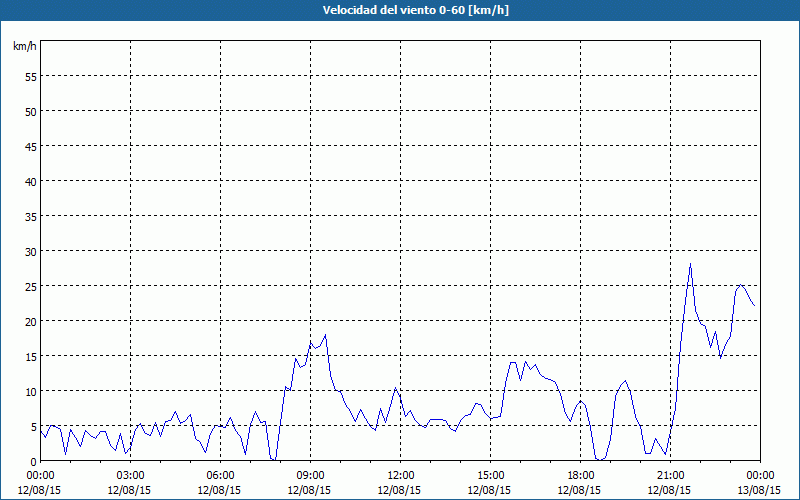The image size is (800, 500).
Task: Click the y-axis value 10
Action: pos(31,391)
